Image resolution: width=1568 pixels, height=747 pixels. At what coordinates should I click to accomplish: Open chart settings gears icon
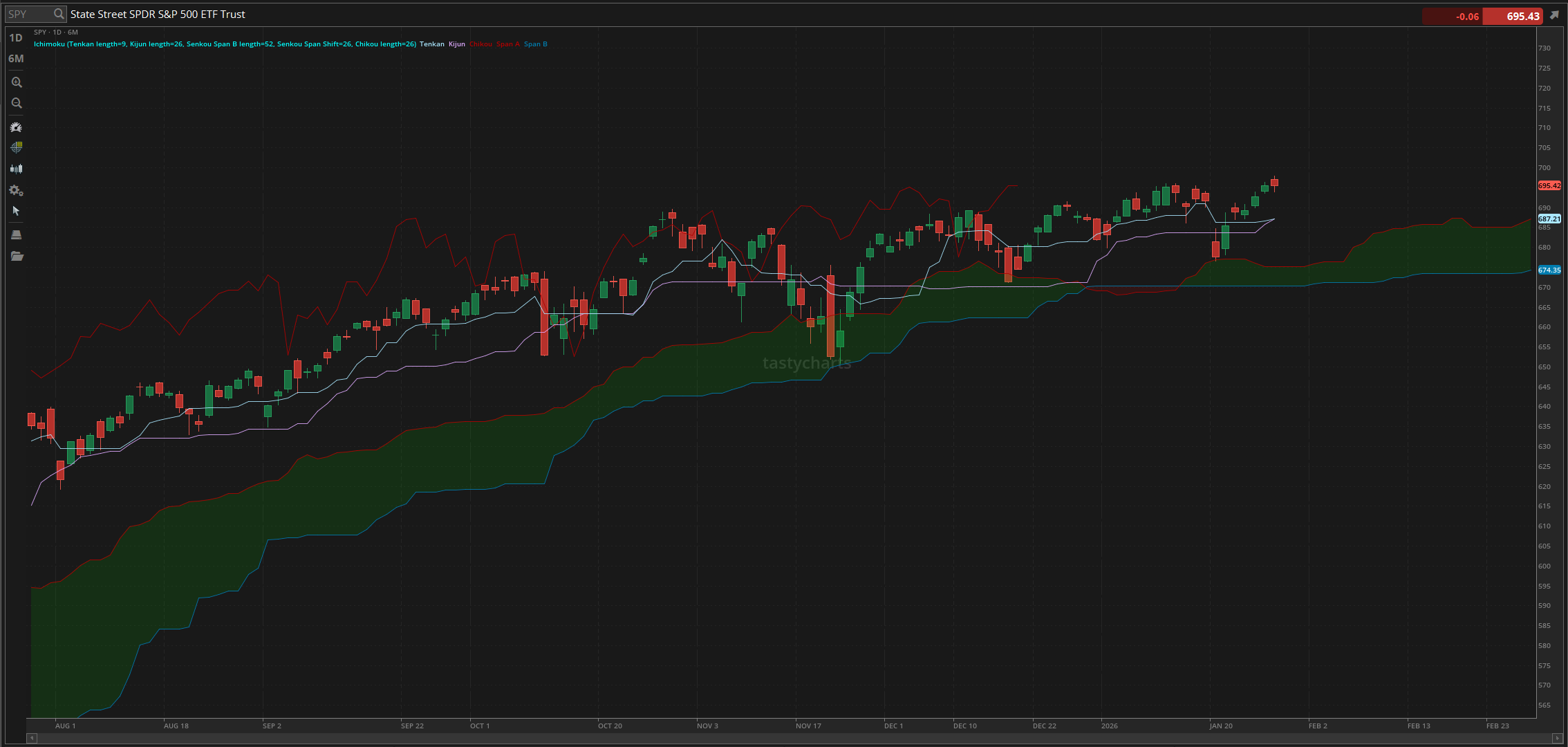tap(17, 190)
